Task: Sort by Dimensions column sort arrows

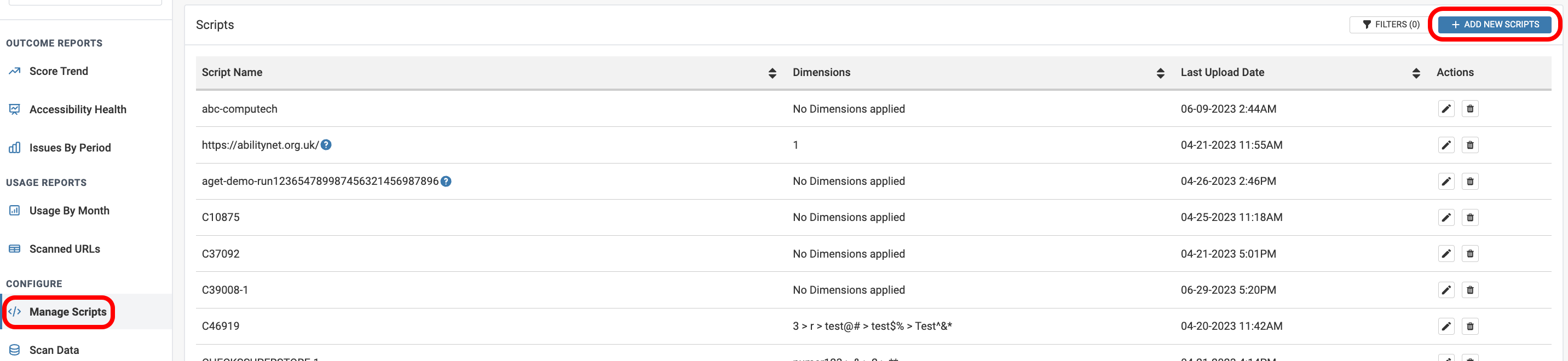Action: tap(1160, 73)
